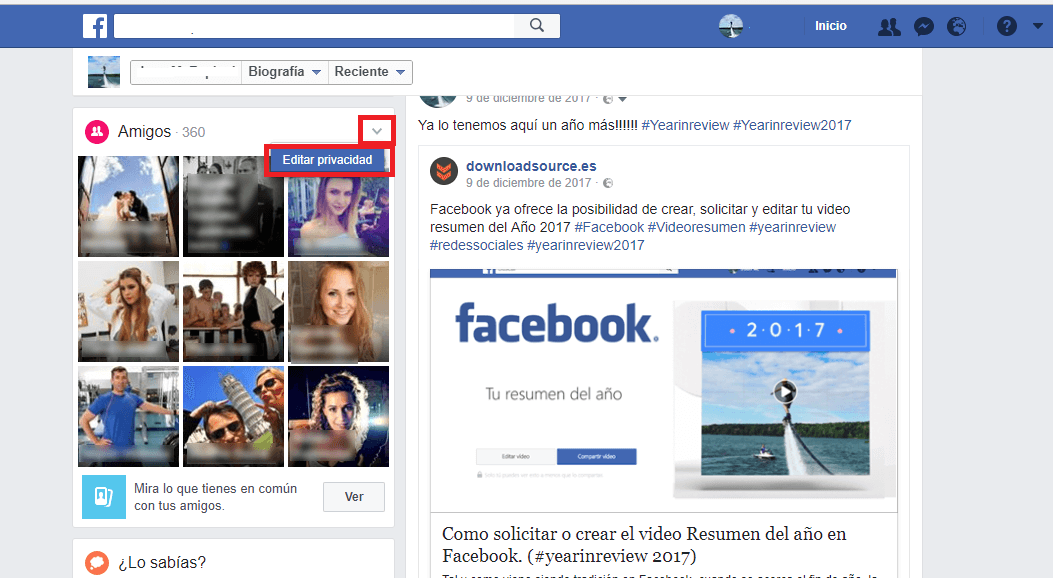This screenshot has height=578, width=1053.
Task: Open the shared post's 9 de diciembre de 2017 date
Action: pos(529,183)
